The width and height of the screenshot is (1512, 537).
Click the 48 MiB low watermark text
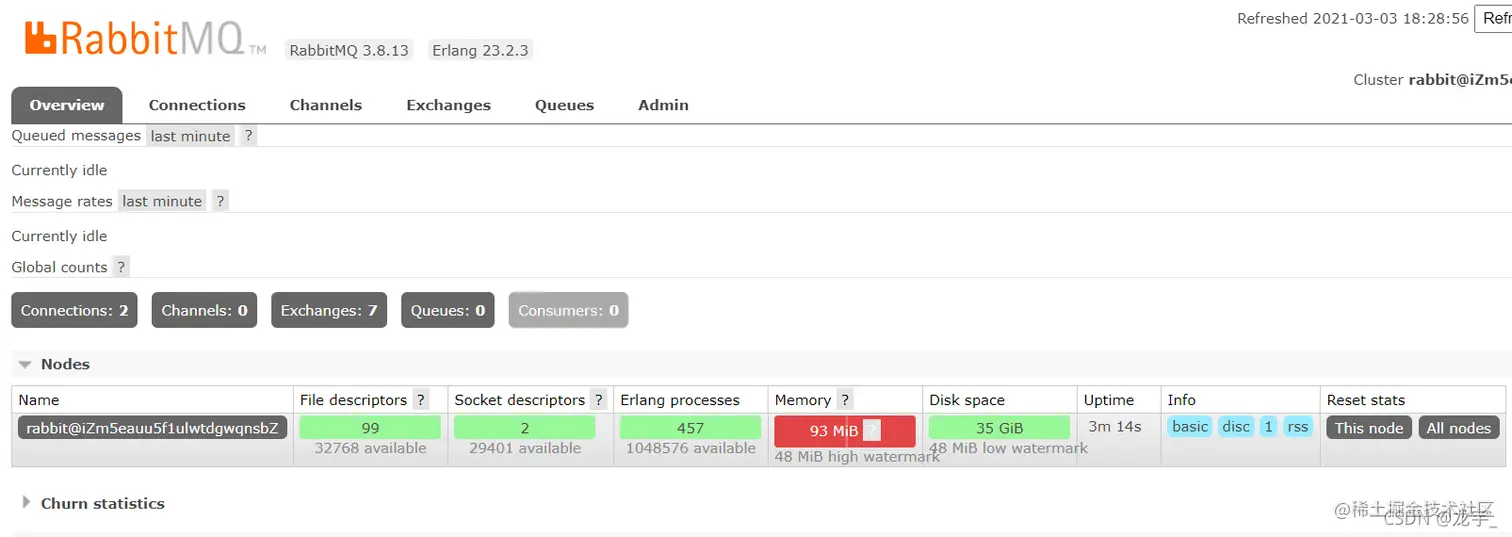pyautogui.click(x=1008, y=448)
